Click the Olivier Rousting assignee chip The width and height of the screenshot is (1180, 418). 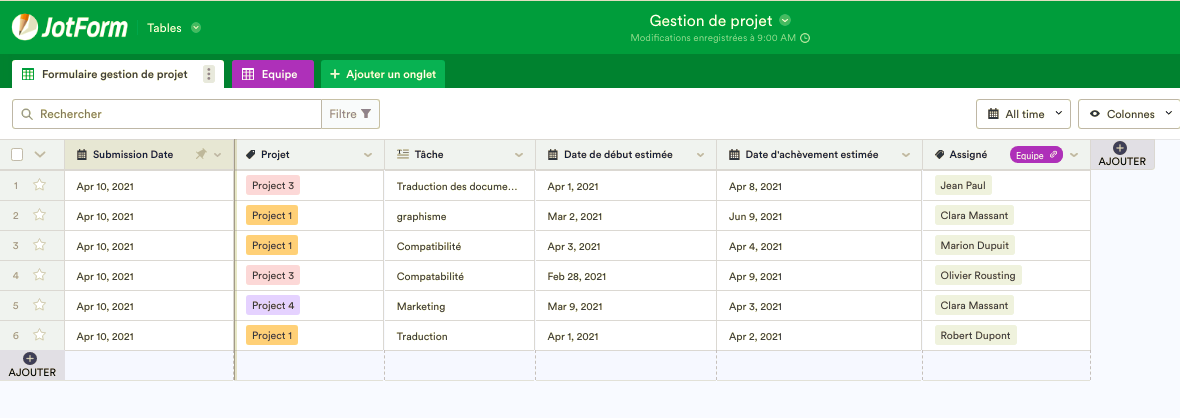[x=978, y=276]
